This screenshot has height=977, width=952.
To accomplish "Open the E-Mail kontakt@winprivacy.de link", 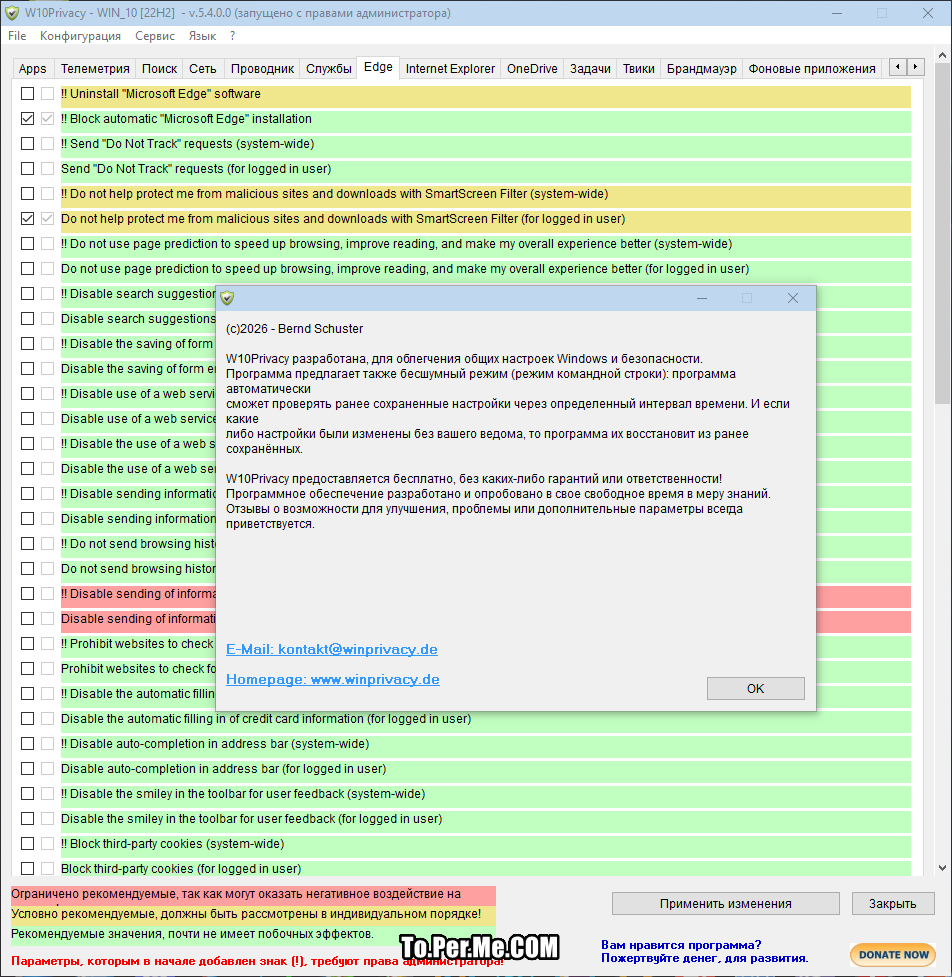I will 331,649.
